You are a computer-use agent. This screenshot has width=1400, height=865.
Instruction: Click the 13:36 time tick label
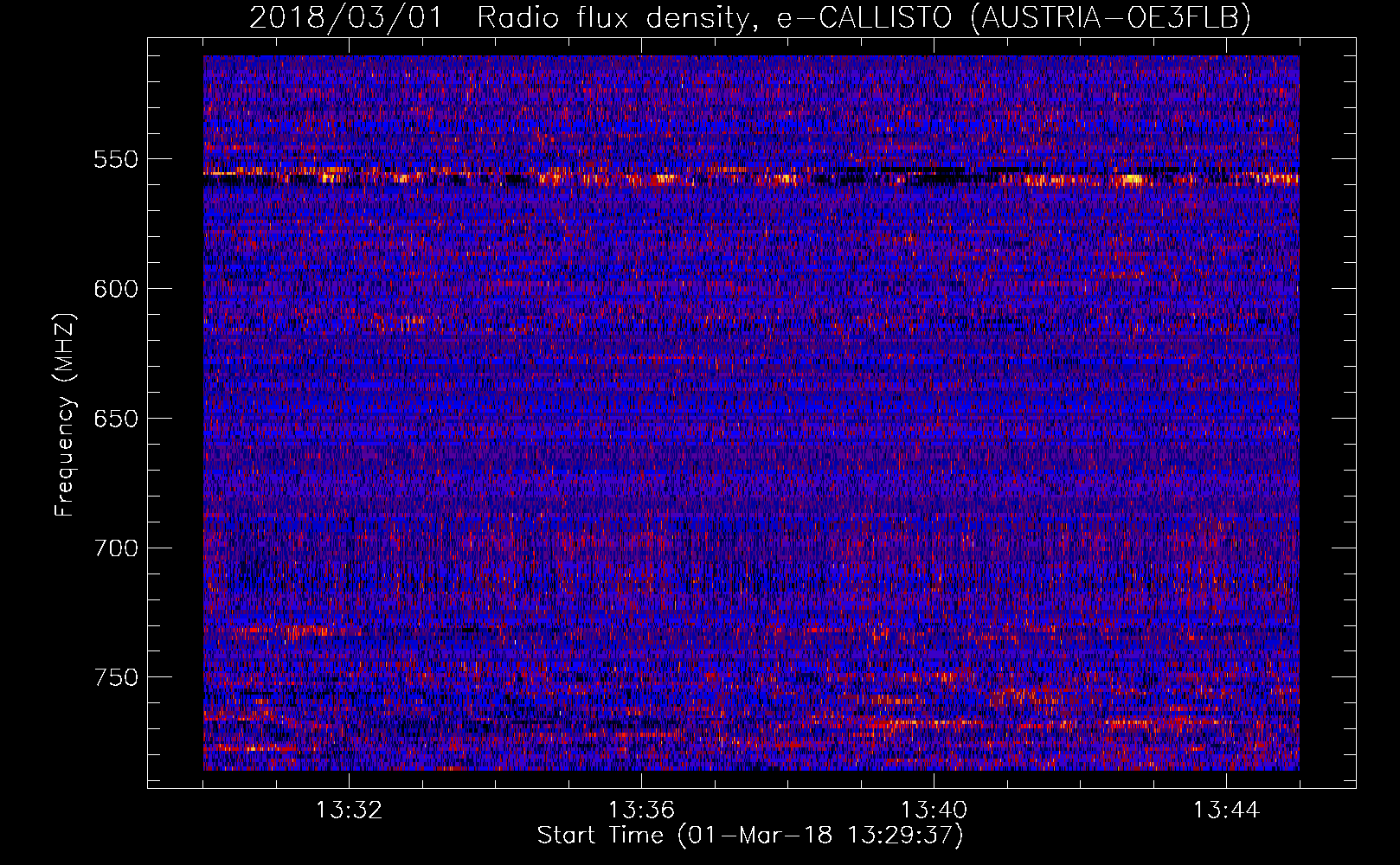point(641,811)
